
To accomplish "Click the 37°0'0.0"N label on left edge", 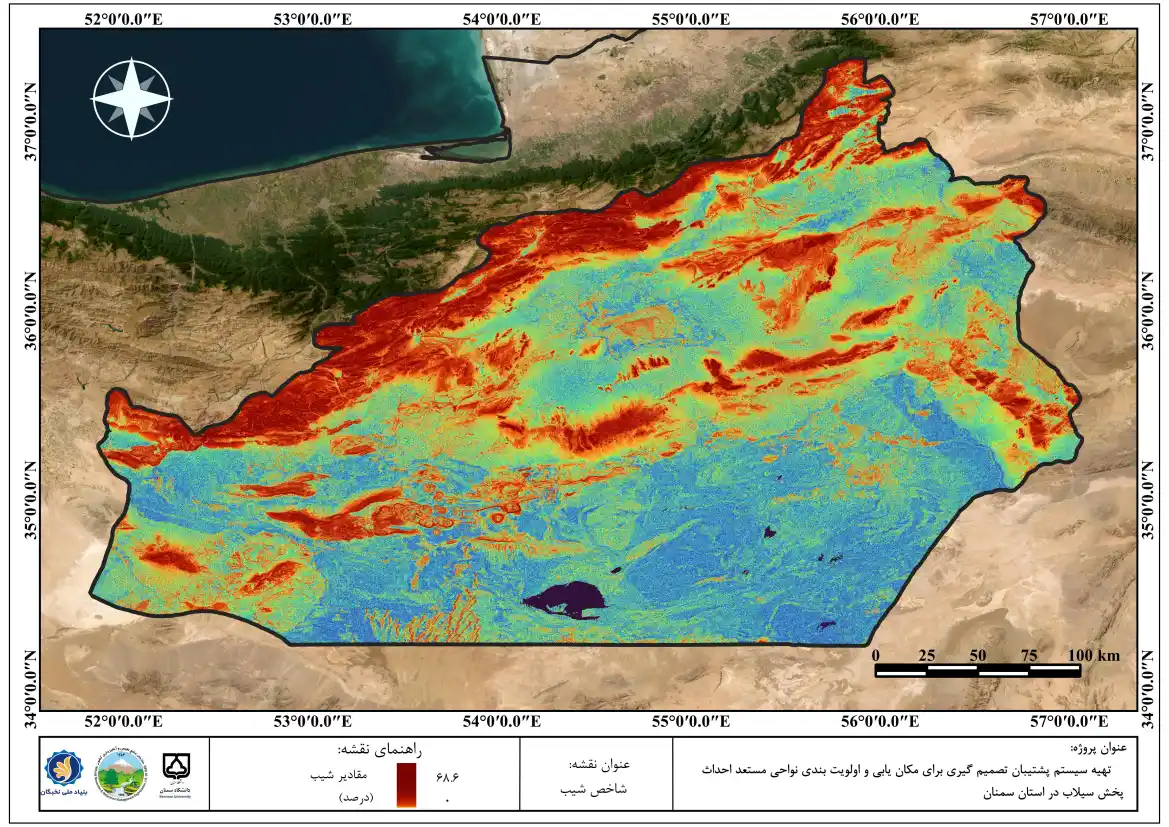I will coord(30,122).
